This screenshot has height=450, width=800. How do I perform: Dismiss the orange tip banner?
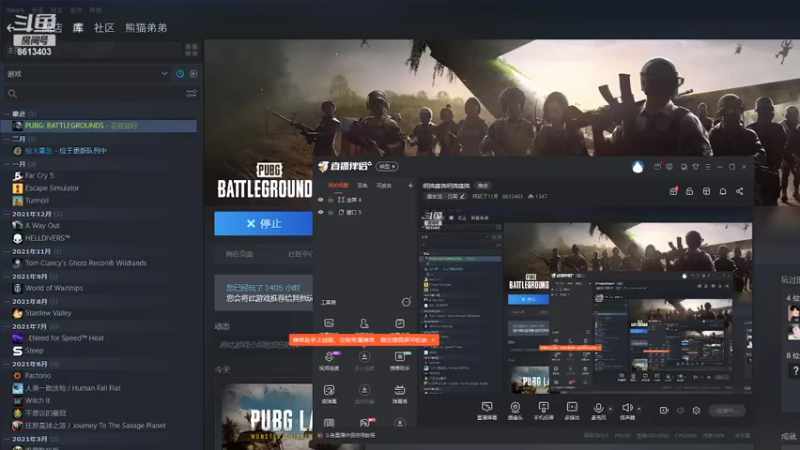pyautogui.click(x=433, y=340)
